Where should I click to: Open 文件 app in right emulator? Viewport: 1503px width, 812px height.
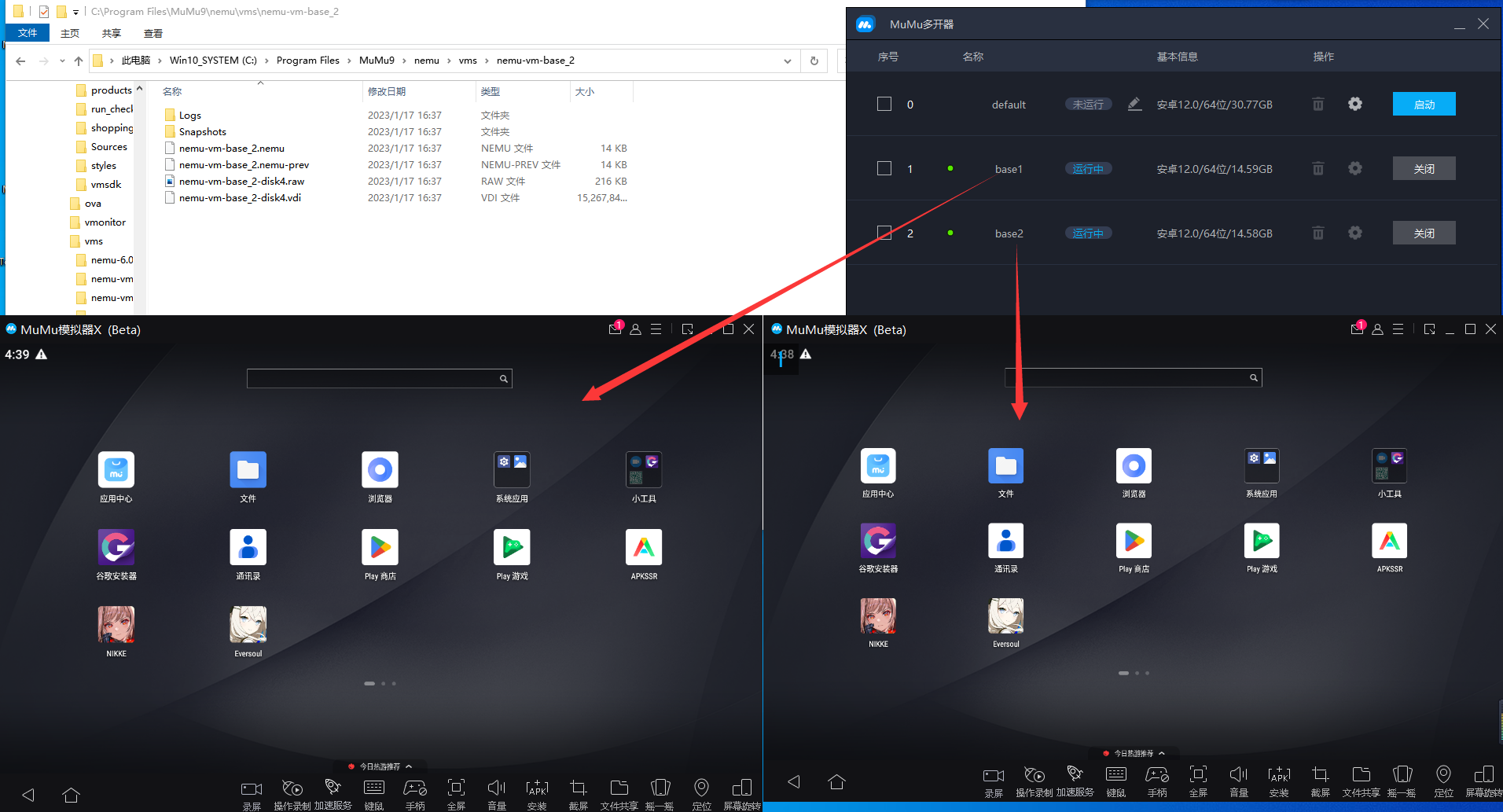[x=1006, y=466]
